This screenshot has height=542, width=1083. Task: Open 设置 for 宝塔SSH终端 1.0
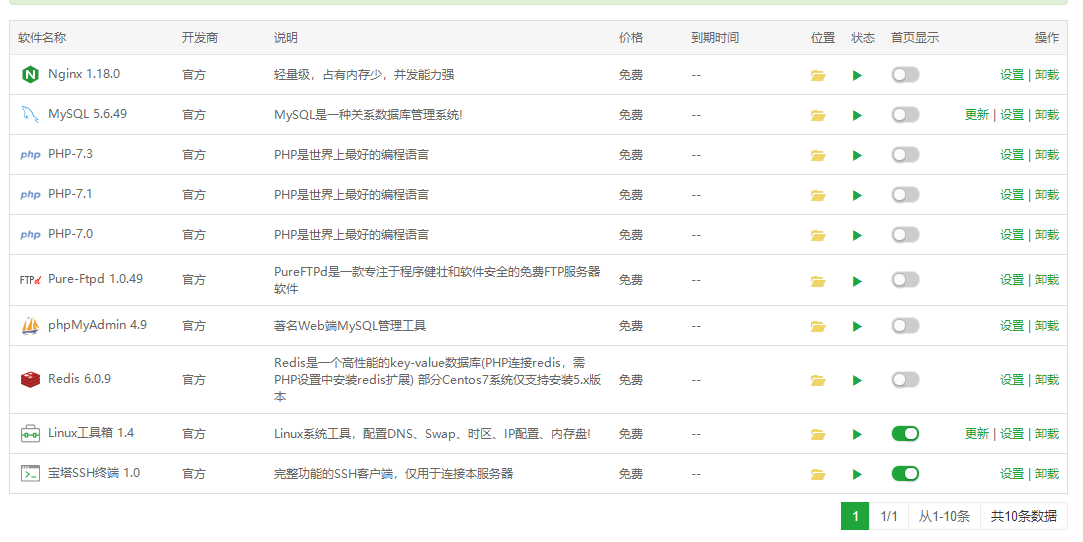pos(1012,474)
